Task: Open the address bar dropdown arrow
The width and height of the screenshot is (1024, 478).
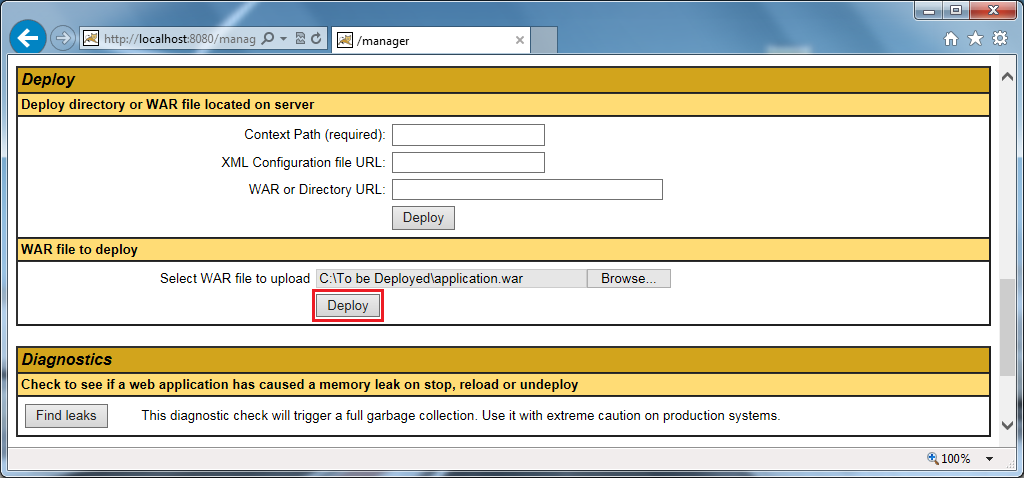Action: coord(283,39)
